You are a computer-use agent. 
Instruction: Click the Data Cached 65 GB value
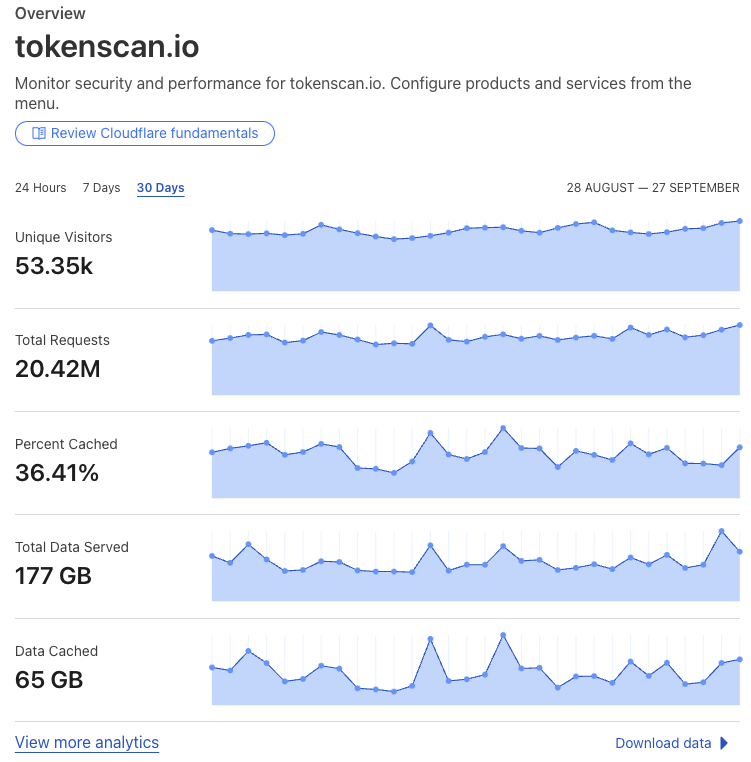click(x=49, y=680)
